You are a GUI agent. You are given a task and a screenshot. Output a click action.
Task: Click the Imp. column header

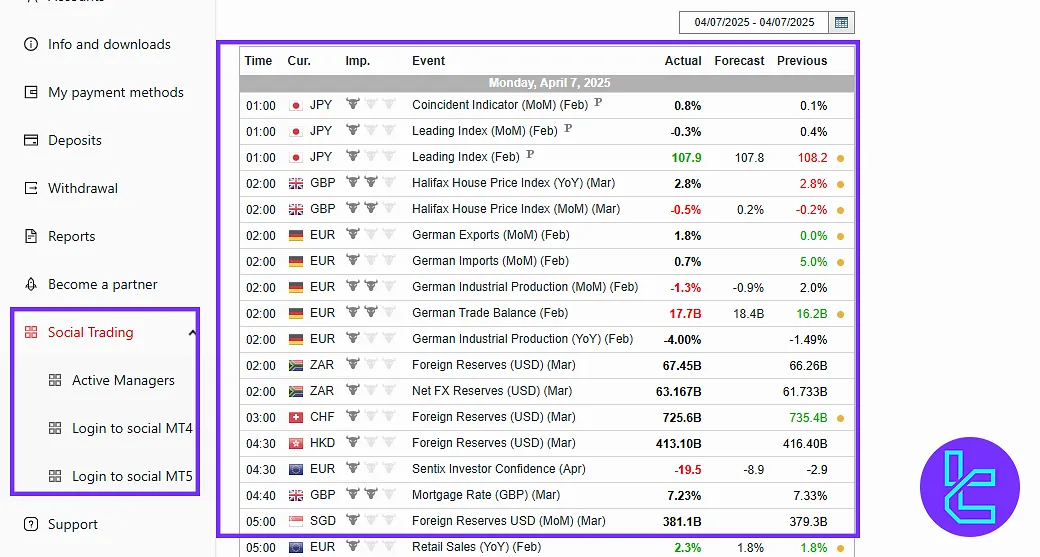(357, 61)
